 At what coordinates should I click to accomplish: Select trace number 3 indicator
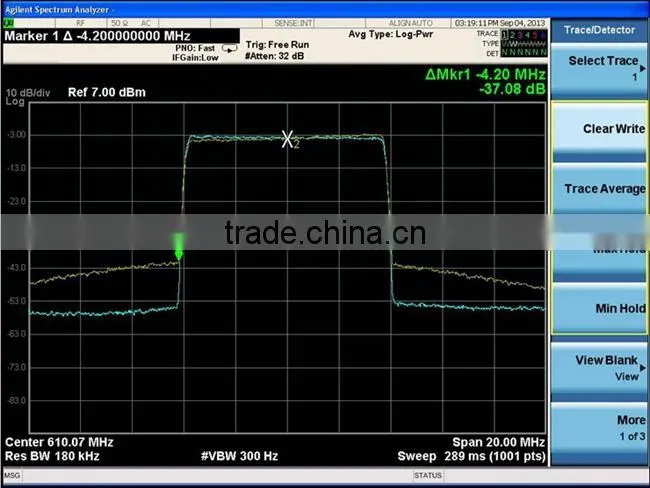(520, 35)
